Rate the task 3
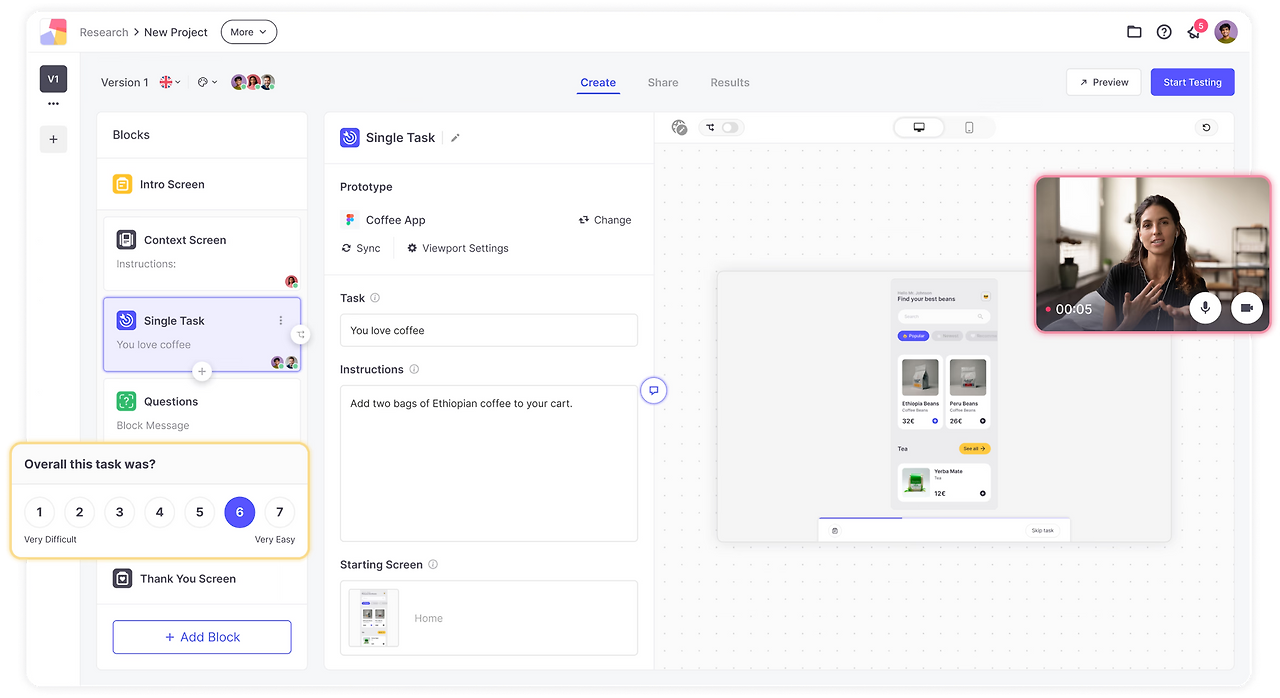The width and height of the screenshot is (1280, 698). [119, 512]
